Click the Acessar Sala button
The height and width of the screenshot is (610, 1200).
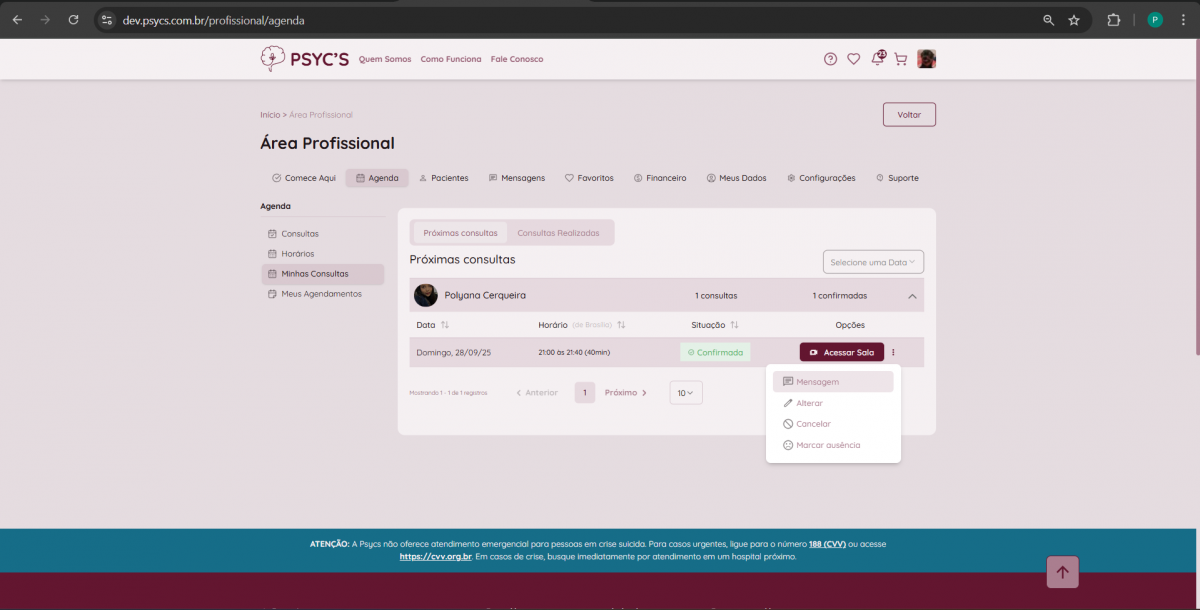[x=841, y=352]
